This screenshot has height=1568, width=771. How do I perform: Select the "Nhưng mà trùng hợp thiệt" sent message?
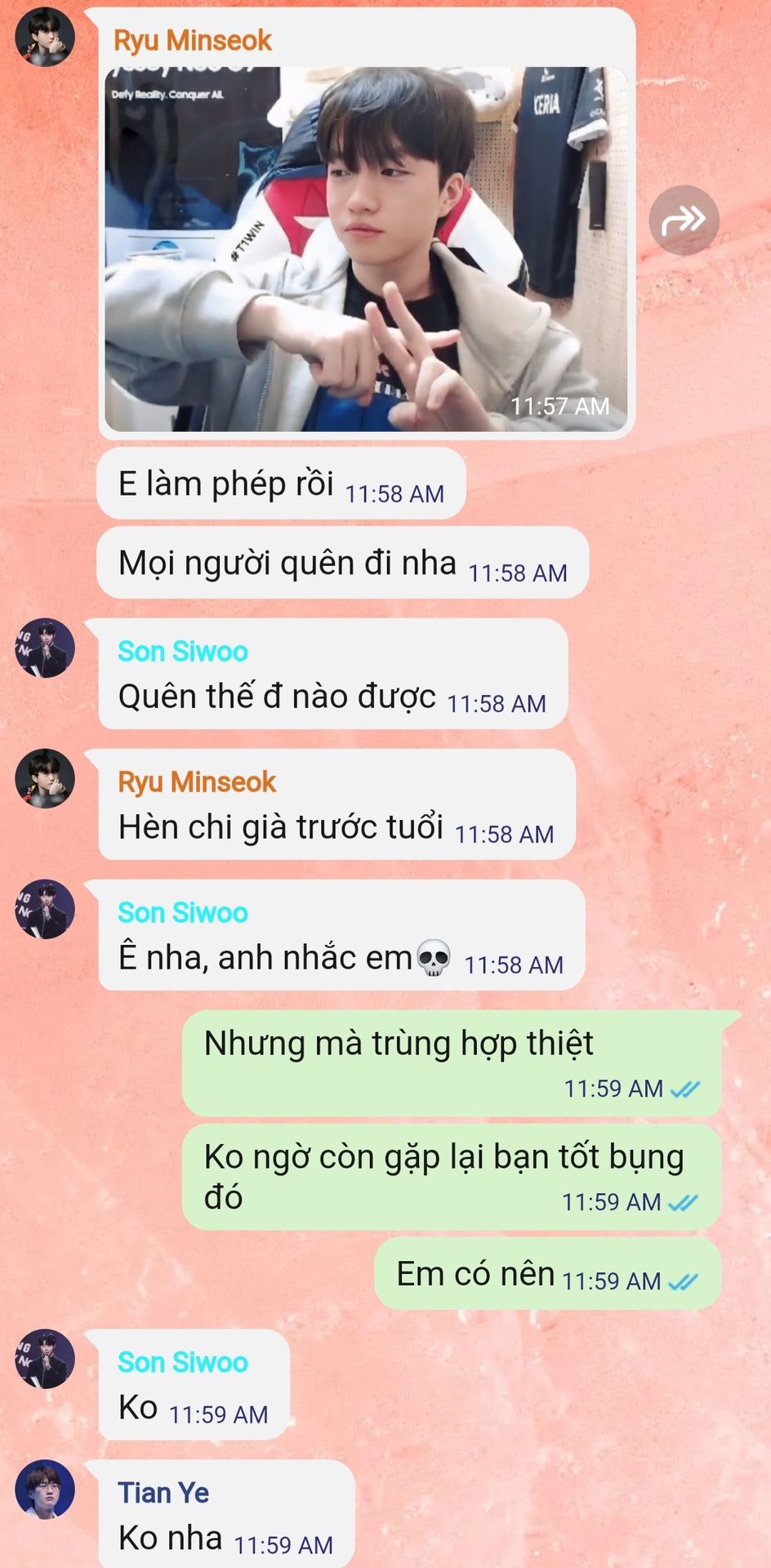pos(452,1063)
